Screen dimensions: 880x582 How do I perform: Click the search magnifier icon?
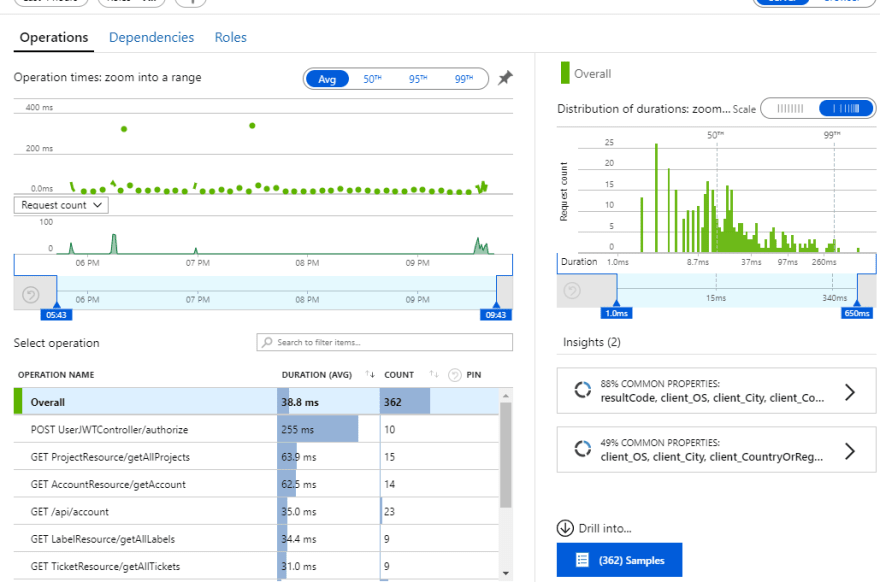coord(267,342)
